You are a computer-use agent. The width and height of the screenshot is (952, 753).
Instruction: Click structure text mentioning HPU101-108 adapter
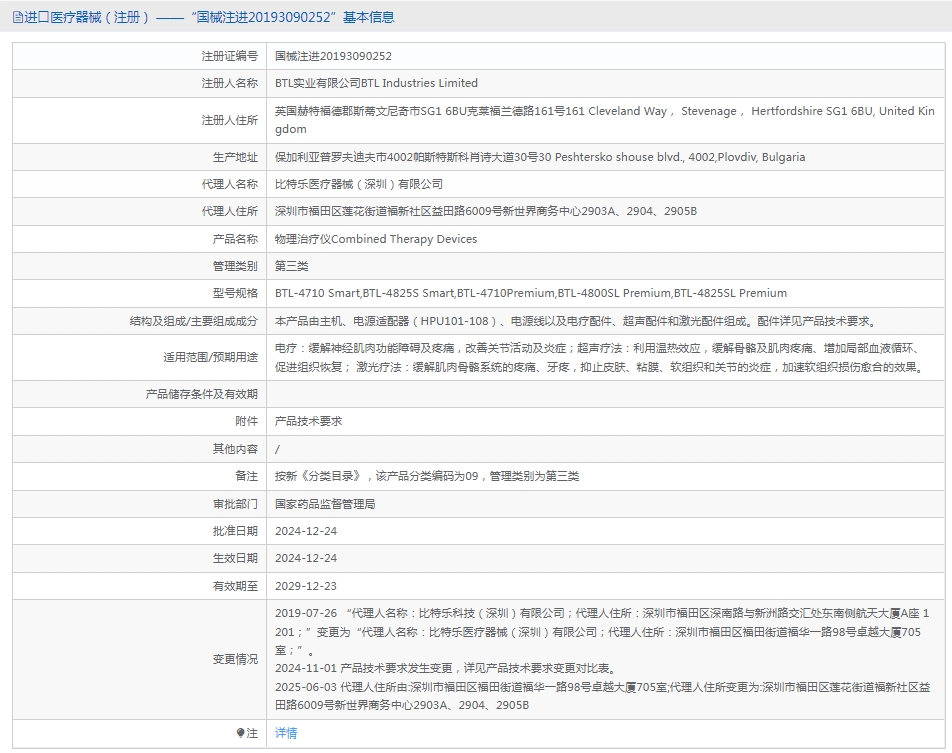[x=576, y=321]
